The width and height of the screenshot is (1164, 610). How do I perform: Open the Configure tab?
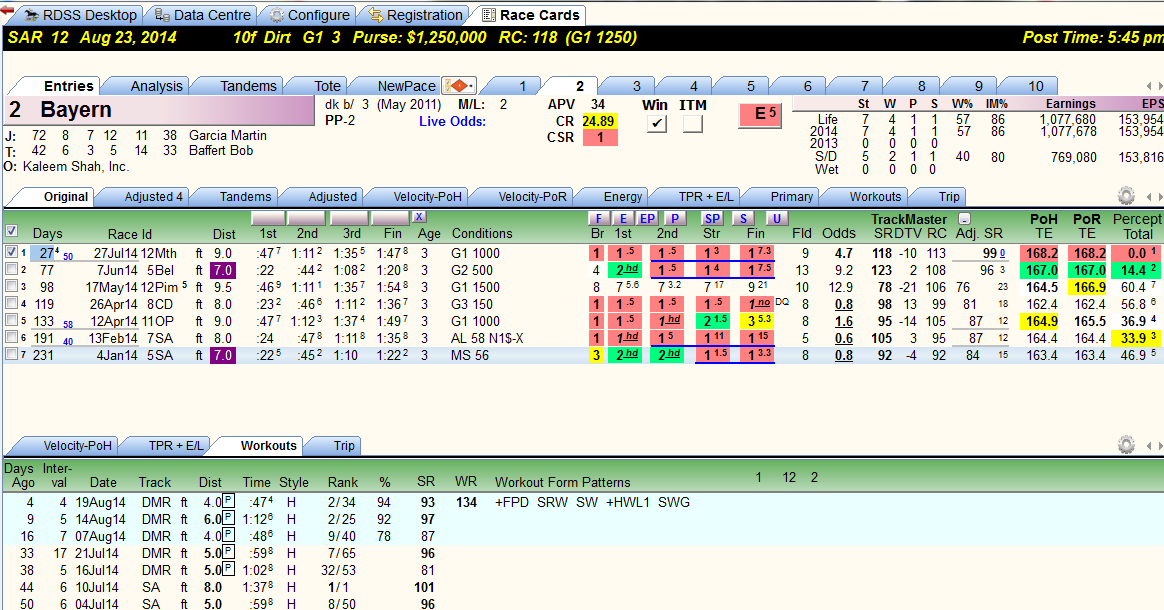tap(310, 15)
